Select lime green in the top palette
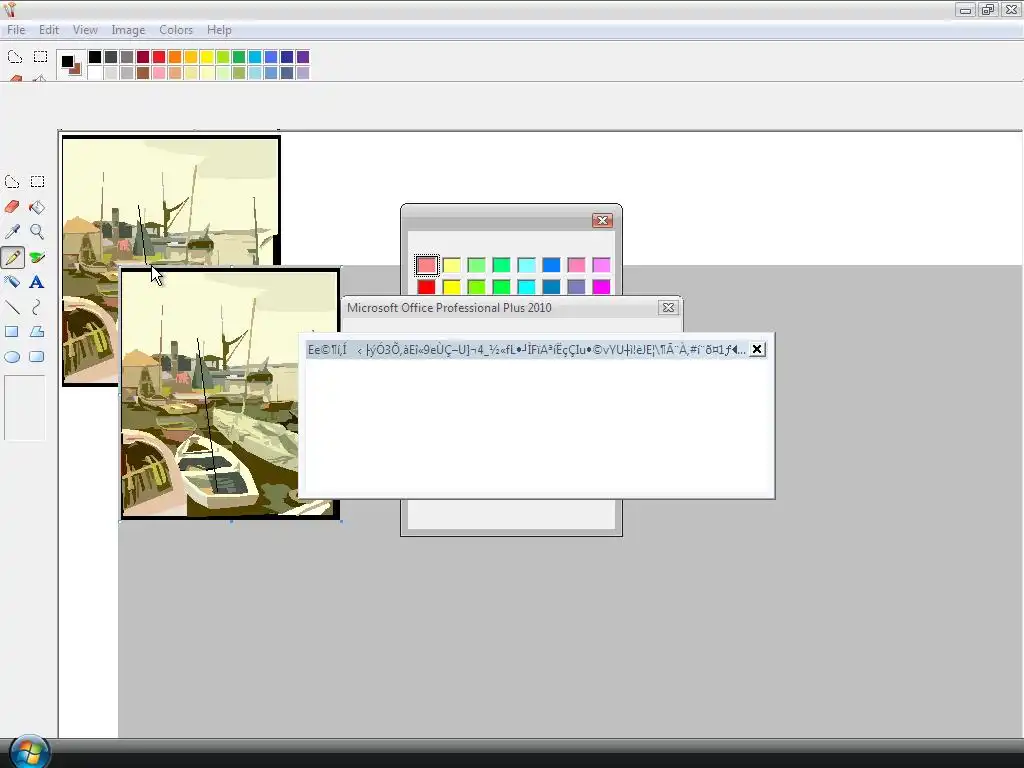The height and width of the screenshot is (768, 1024). (223, 57)
